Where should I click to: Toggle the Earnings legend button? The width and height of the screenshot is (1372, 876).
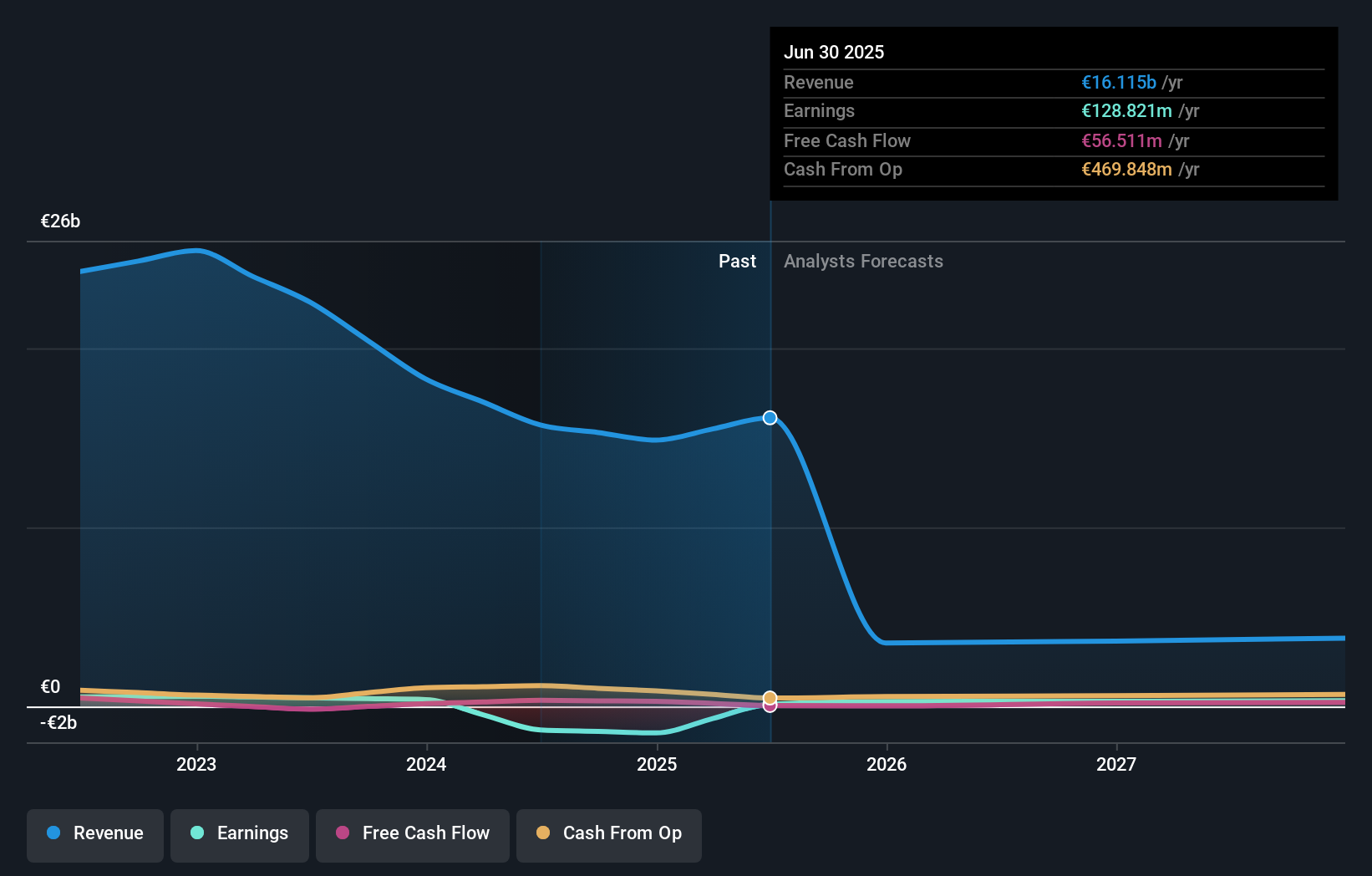point(240,835)
